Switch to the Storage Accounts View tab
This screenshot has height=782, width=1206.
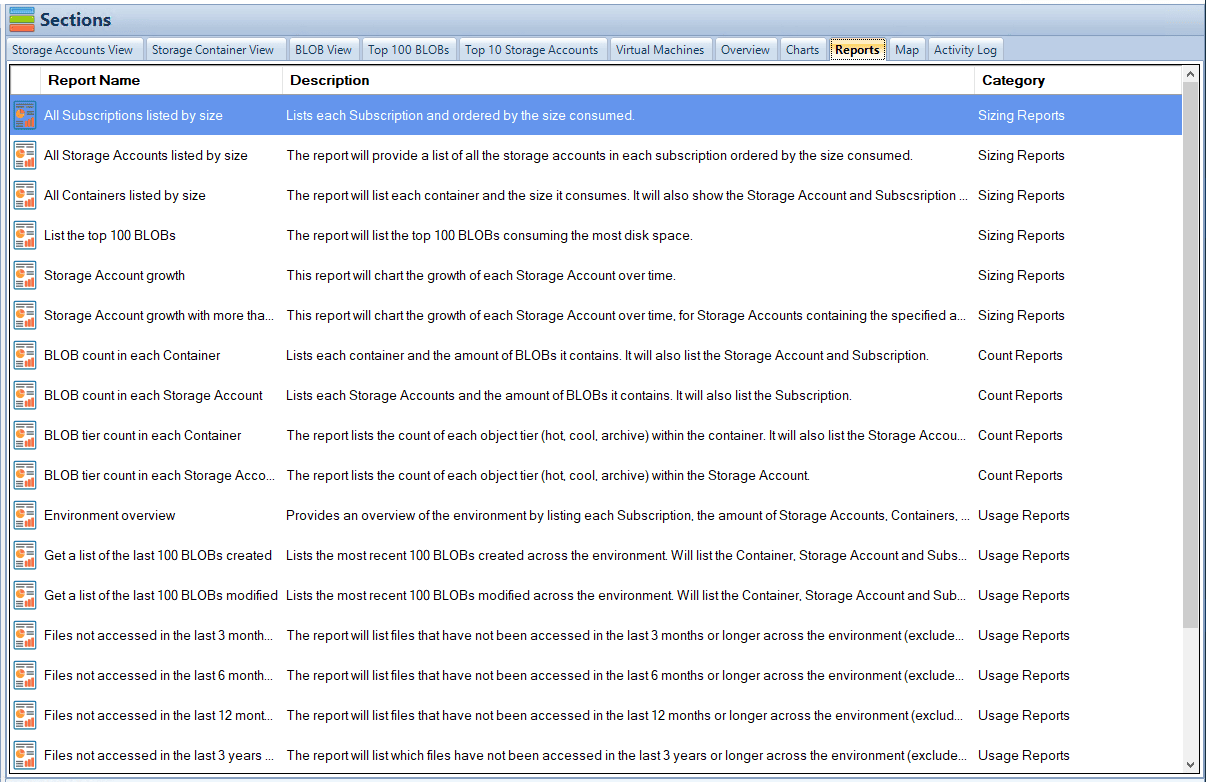tap(72, 50)
